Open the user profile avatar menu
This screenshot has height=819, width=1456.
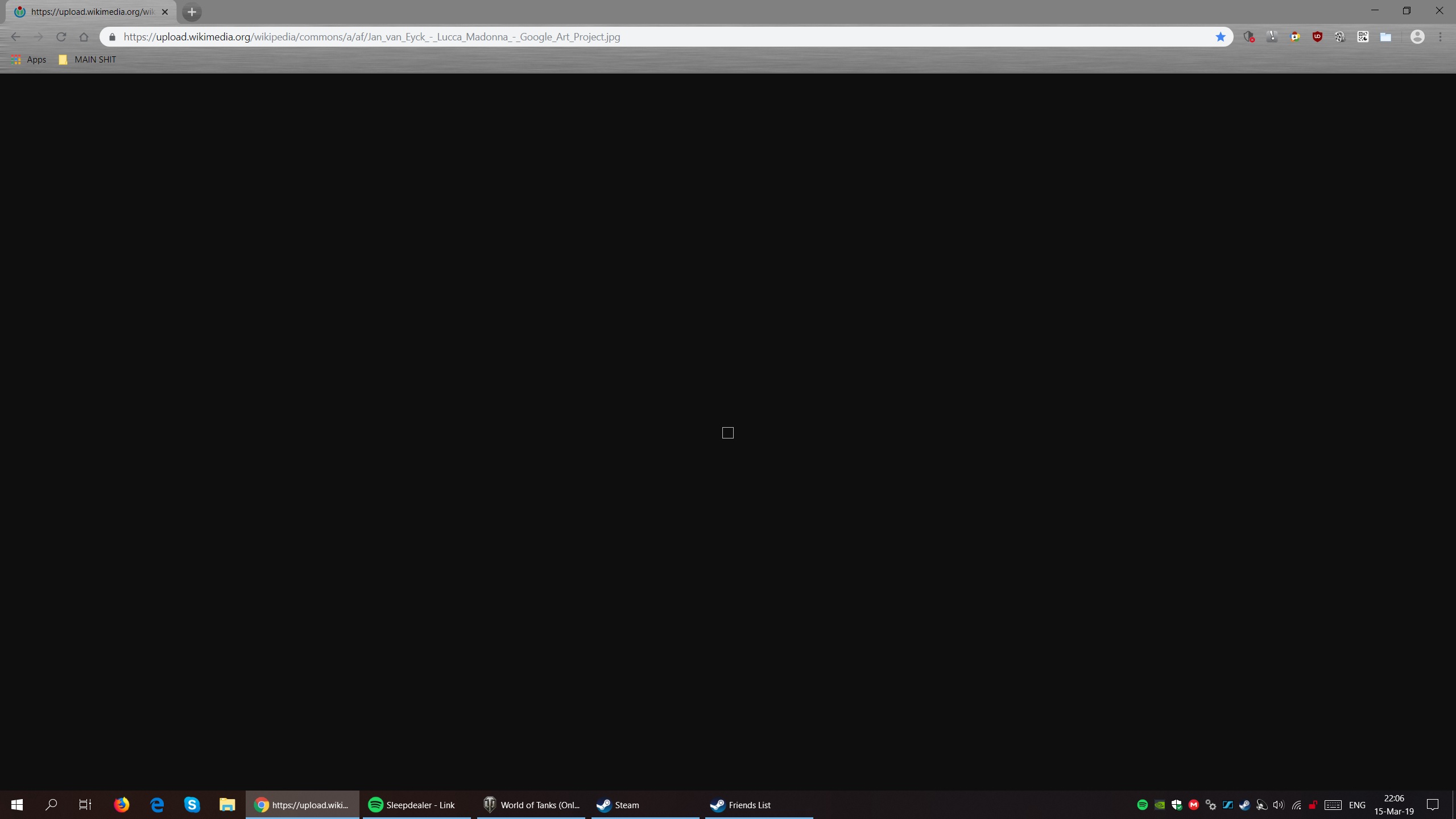1417,37
